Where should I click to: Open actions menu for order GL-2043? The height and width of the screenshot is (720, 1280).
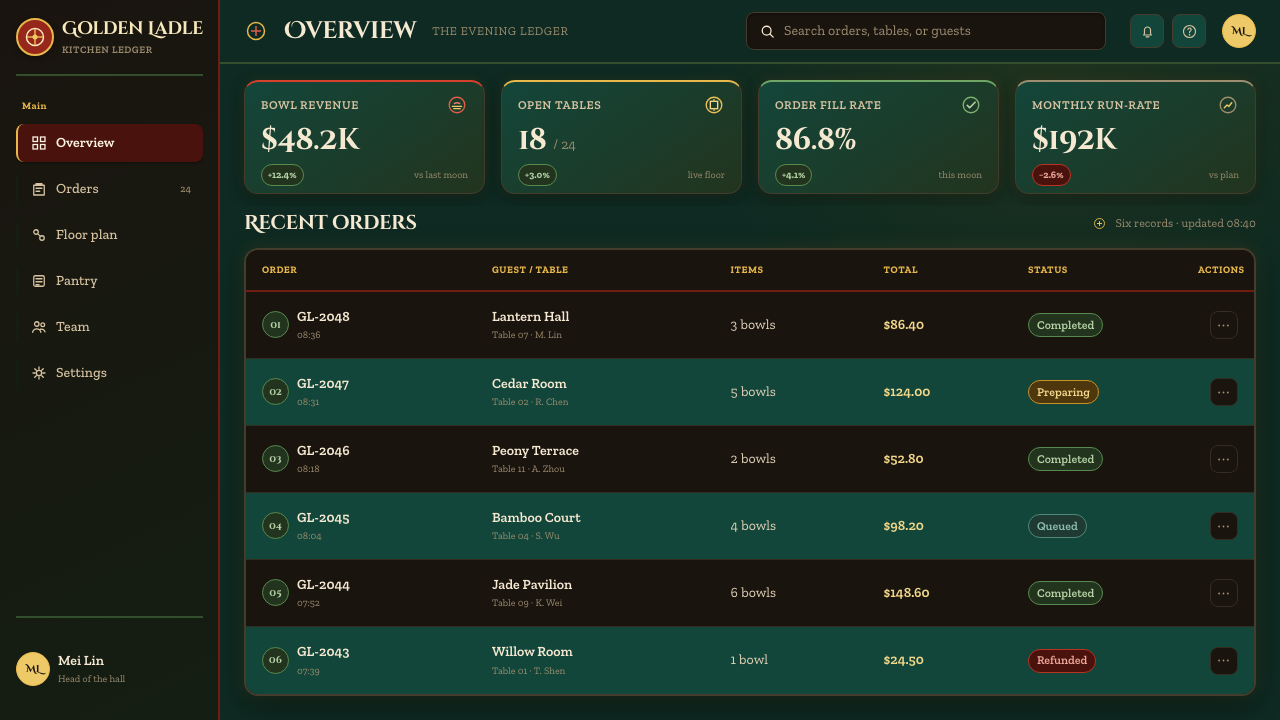coord(1224,660)
